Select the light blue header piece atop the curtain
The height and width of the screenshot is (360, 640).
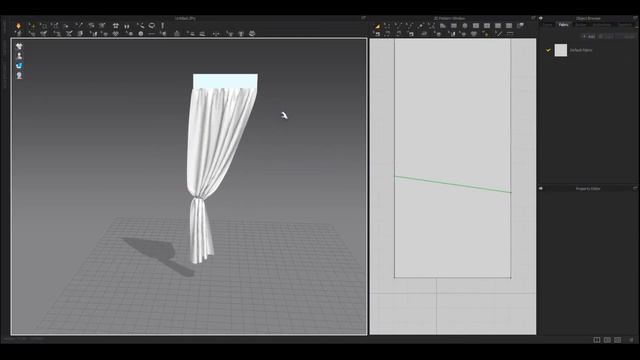[225, 81]
